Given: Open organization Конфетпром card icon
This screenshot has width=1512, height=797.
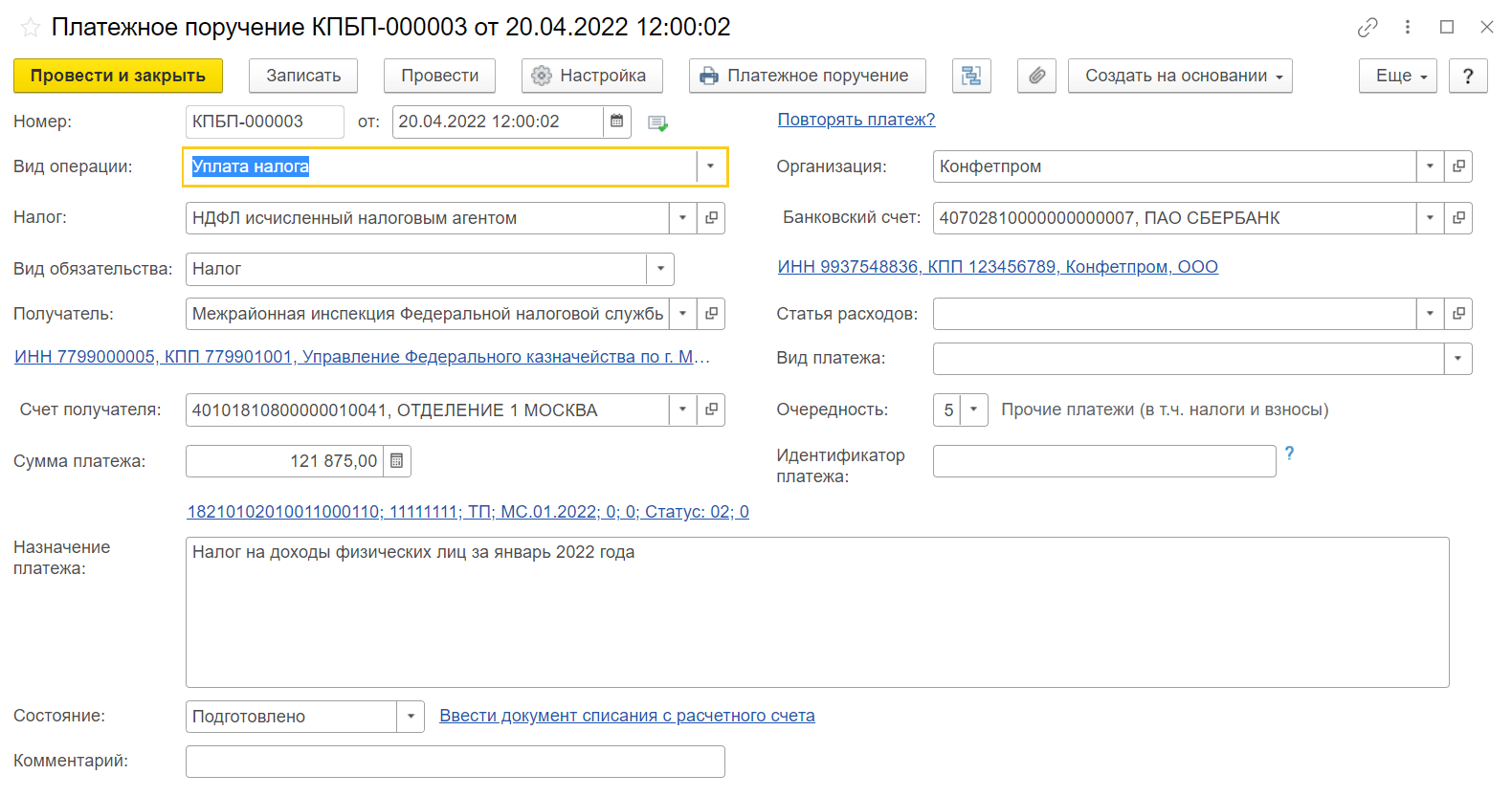Looking at the screenshot, I should pos(1458,166).
